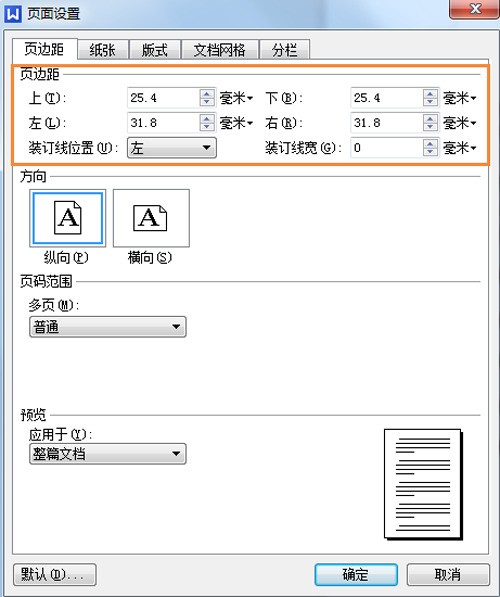Click the left margin 左 input field
This screenshot has height=597, width=500.
click(x=163, y=123)
